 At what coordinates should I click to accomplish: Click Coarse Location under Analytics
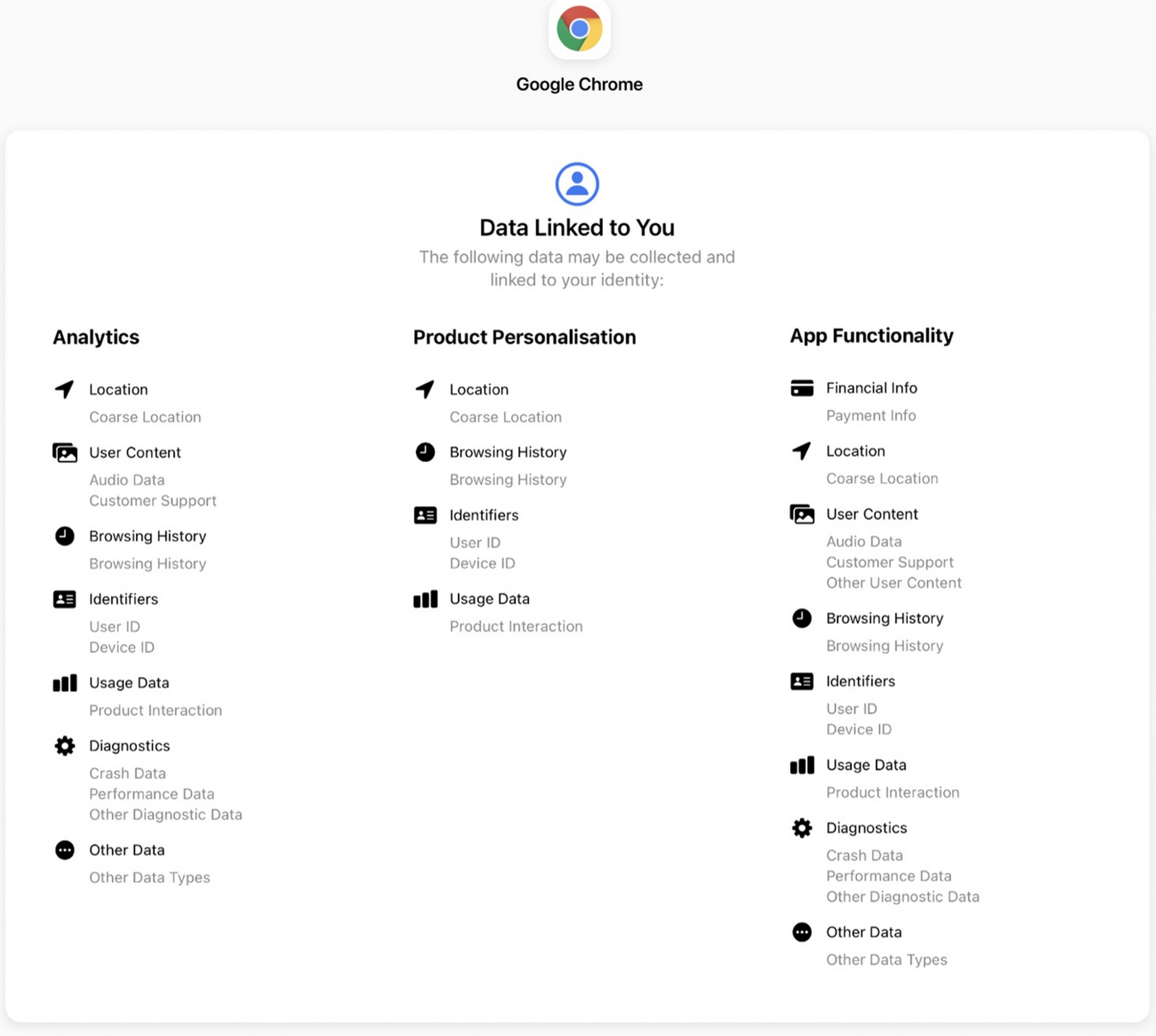pos(145,417)
